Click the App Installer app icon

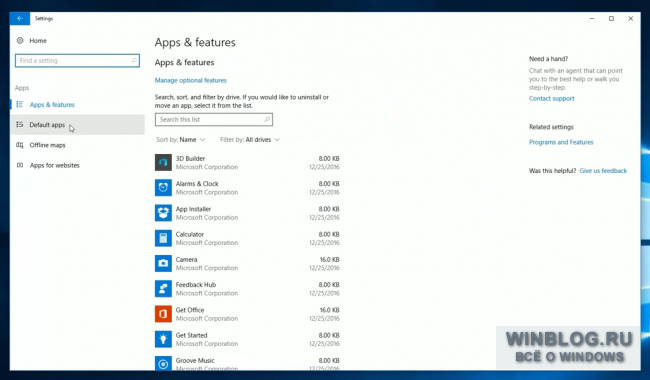[163, 213]
